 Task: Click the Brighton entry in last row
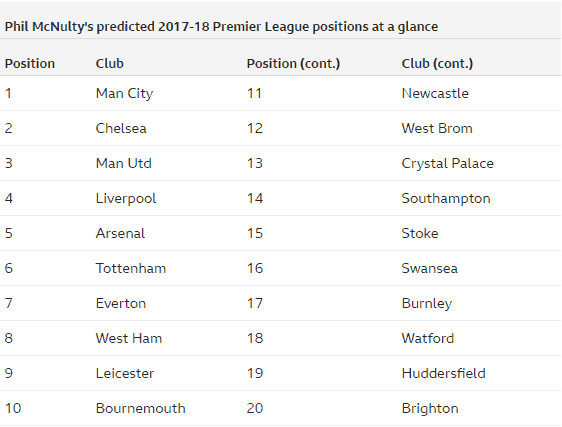430,408
